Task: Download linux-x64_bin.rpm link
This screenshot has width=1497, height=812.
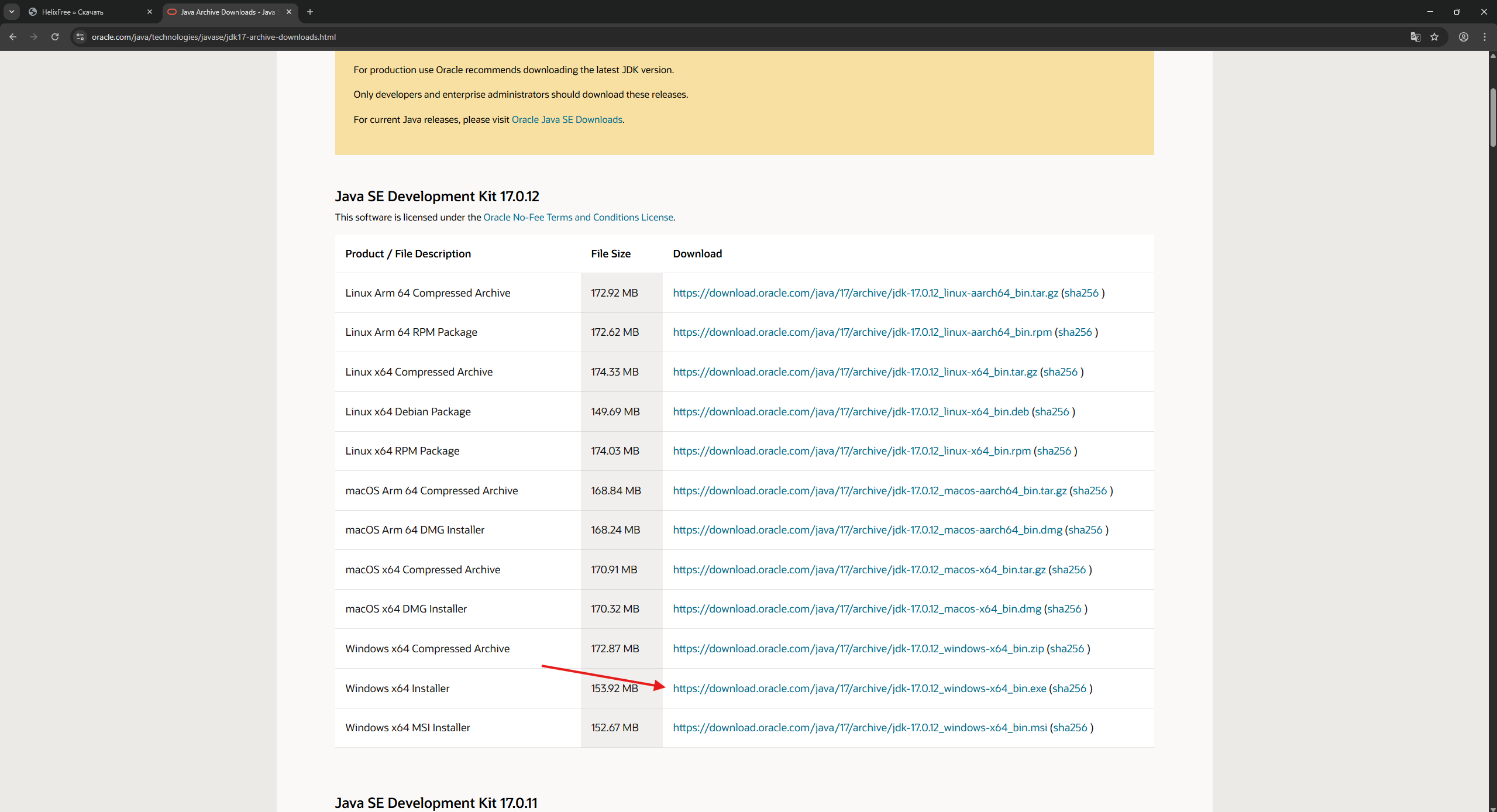Action: (852, 451)
